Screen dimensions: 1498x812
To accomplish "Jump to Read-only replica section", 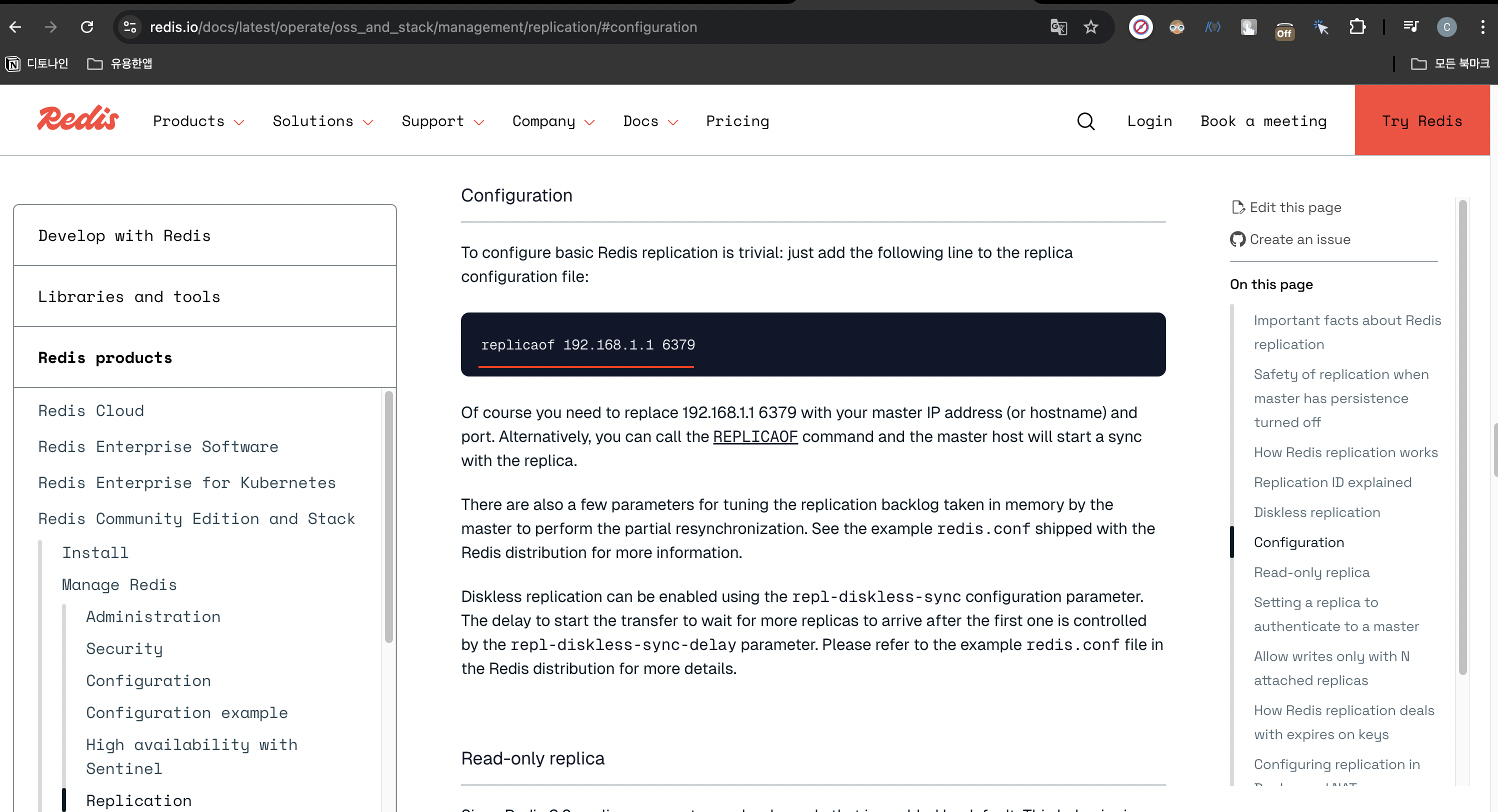I will [1311, 572].
